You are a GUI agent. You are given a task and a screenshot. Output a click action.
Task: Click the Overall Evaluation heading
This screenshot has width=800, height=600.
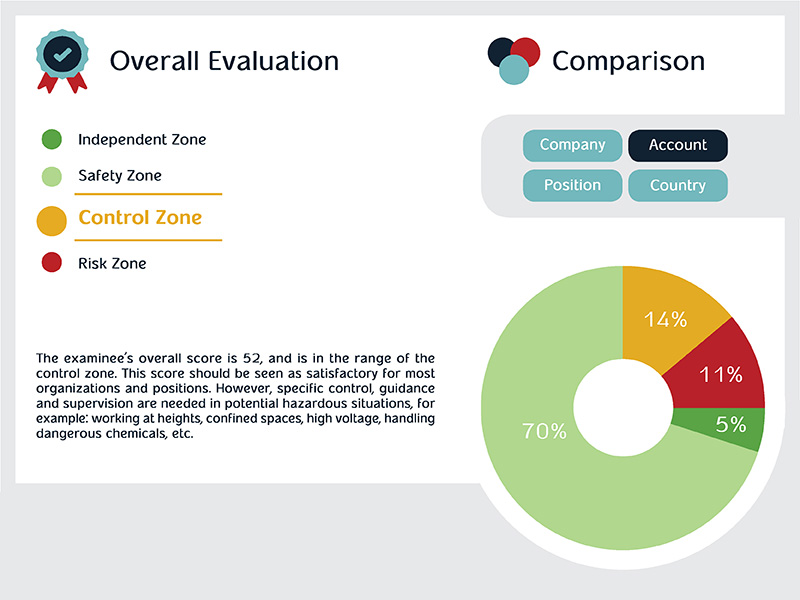[x=224, y=61]
